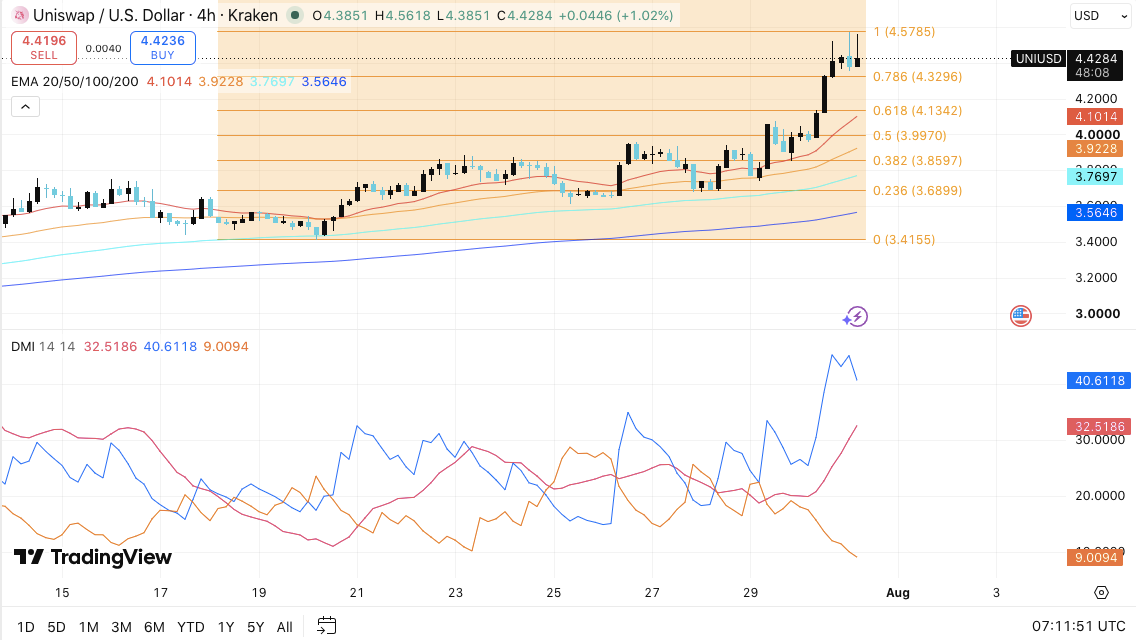The height and width of the screenshot is (640, 1136).
Task: Switch to the 1Y time range
Action: pos(226,627)
